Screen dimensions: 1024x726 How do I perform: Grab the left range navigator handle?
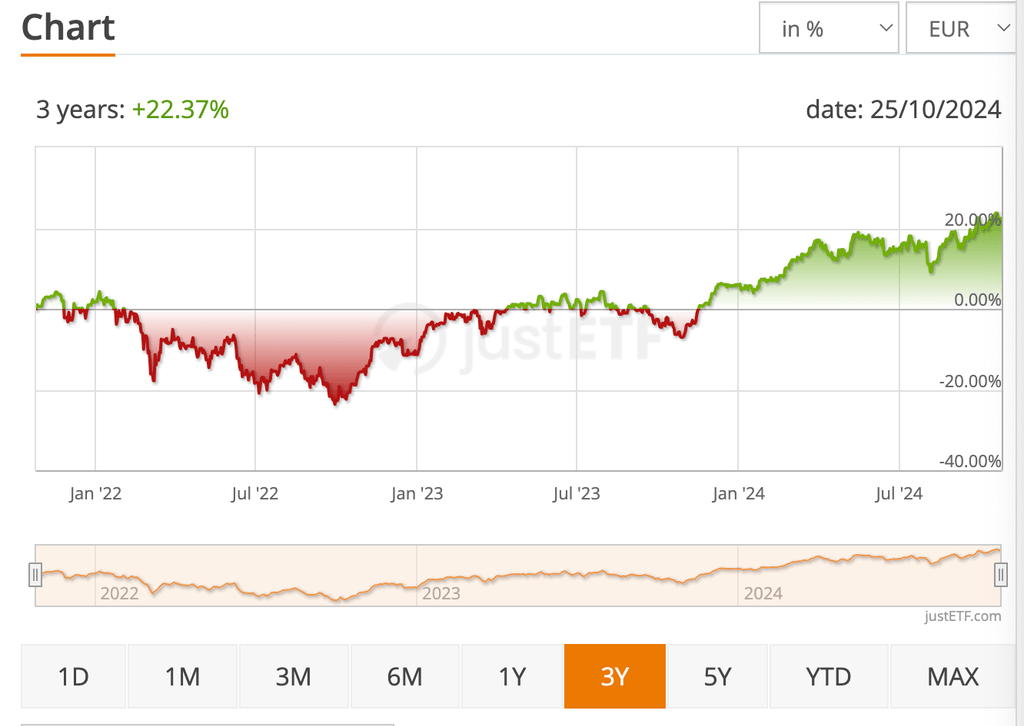pos(35,574)
